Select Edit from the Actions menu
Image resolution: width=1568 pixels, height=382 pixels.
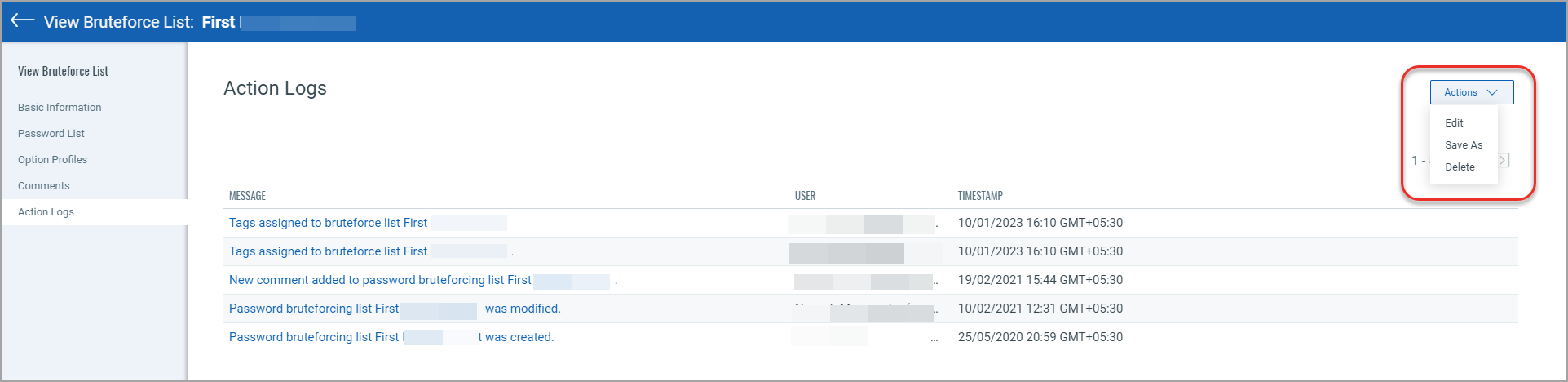[1454, 123]
